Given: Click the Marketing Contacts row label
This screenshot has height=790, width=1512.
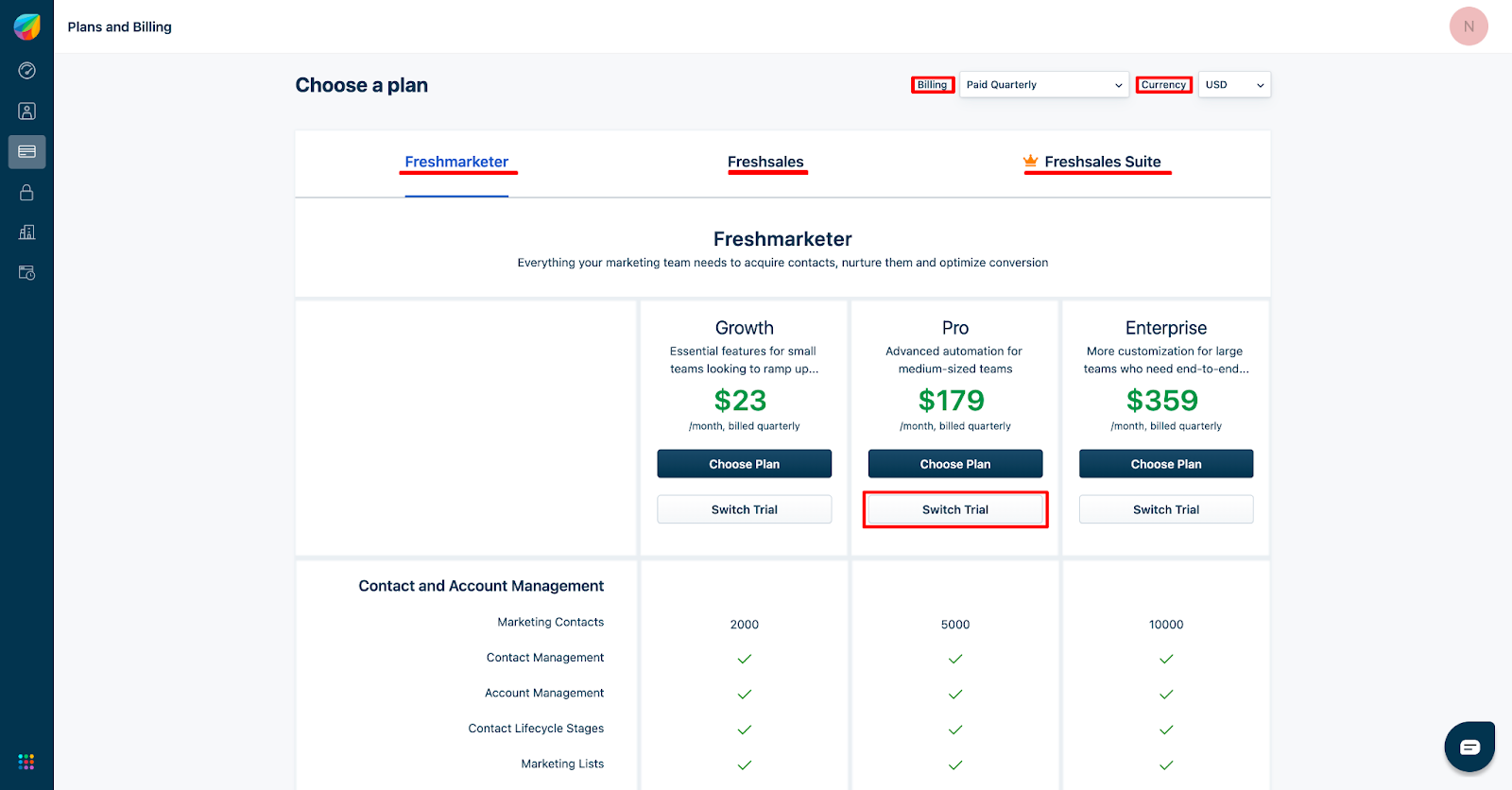Looking at the screenshot, I should tap(551, 622).
